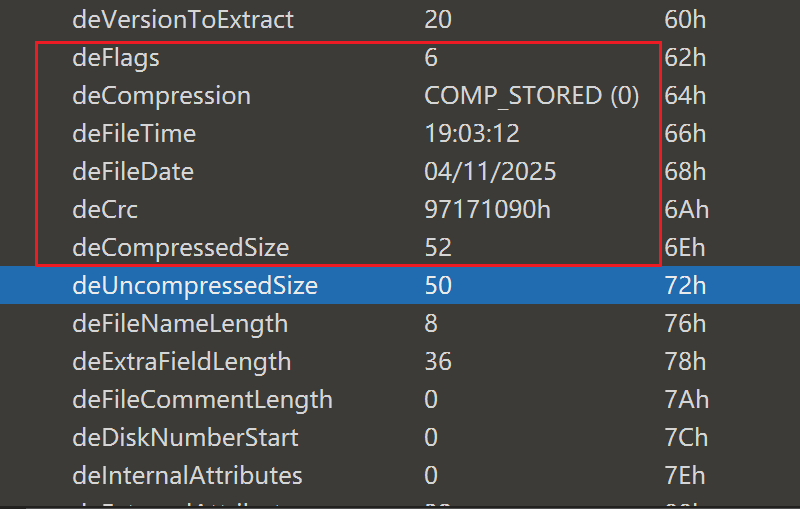Click the highlighted deUncompressedSize row name
The image size is (800, 509).
point(195,286)
